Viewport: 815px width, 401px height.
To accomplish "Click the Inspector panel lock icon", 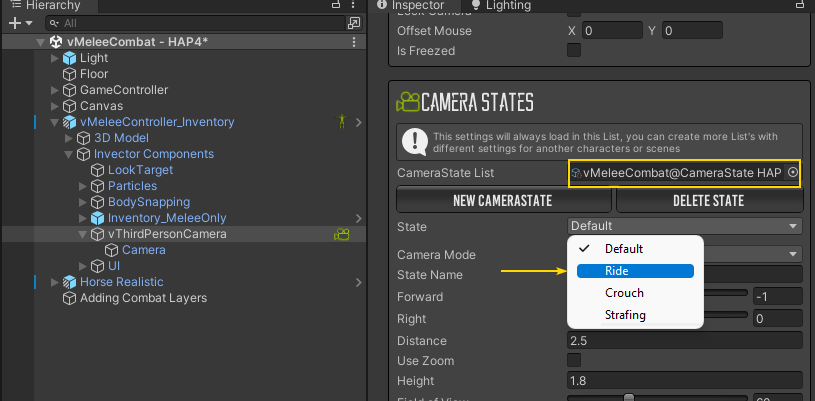I will (x=799, y=5).
